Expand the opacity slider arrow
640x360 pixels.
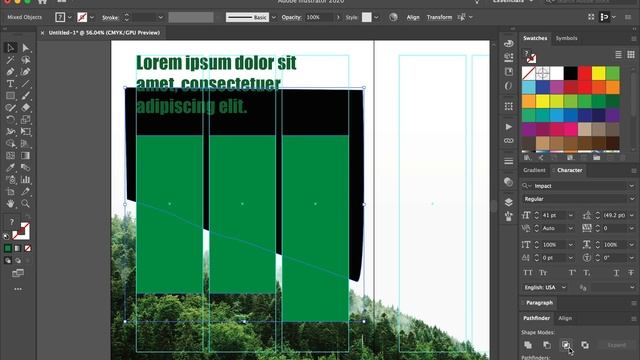click(338, 17)
